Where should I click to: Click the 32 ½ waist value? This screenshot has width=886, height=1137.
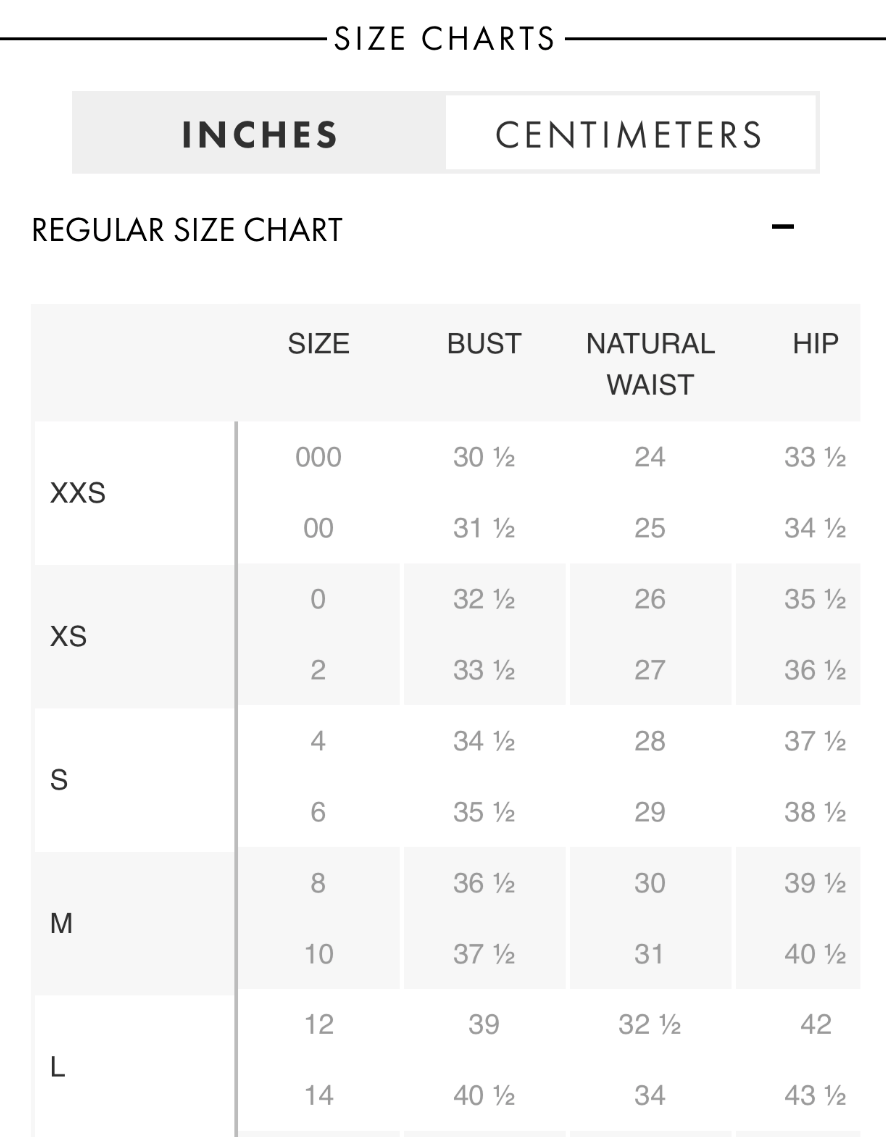click(x=650, y=1024)
